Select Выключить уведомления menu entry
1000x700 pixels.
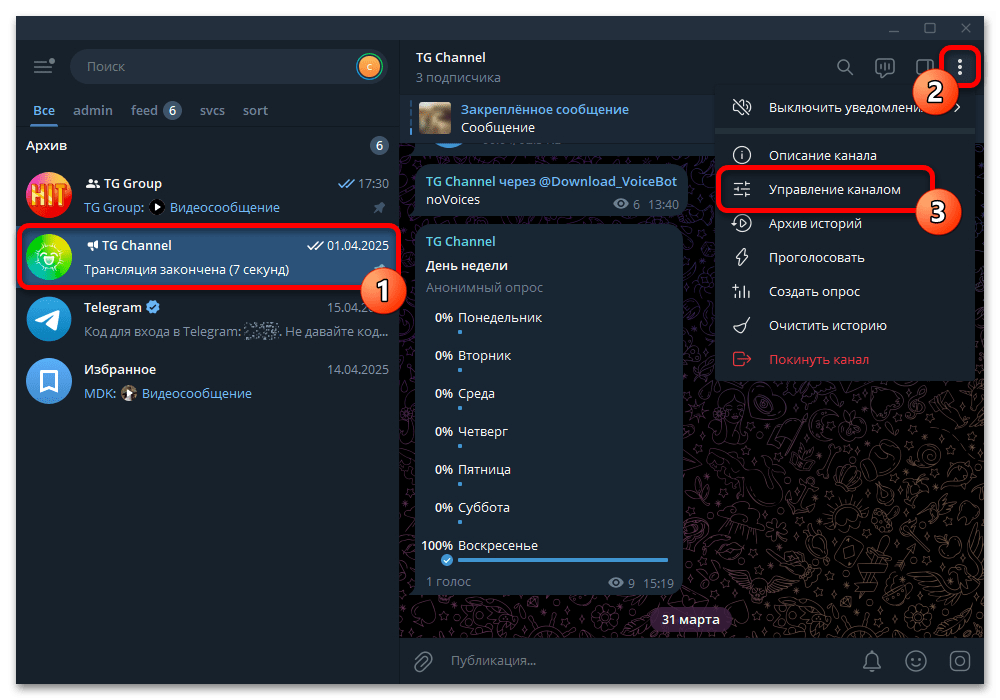point(845,108)
